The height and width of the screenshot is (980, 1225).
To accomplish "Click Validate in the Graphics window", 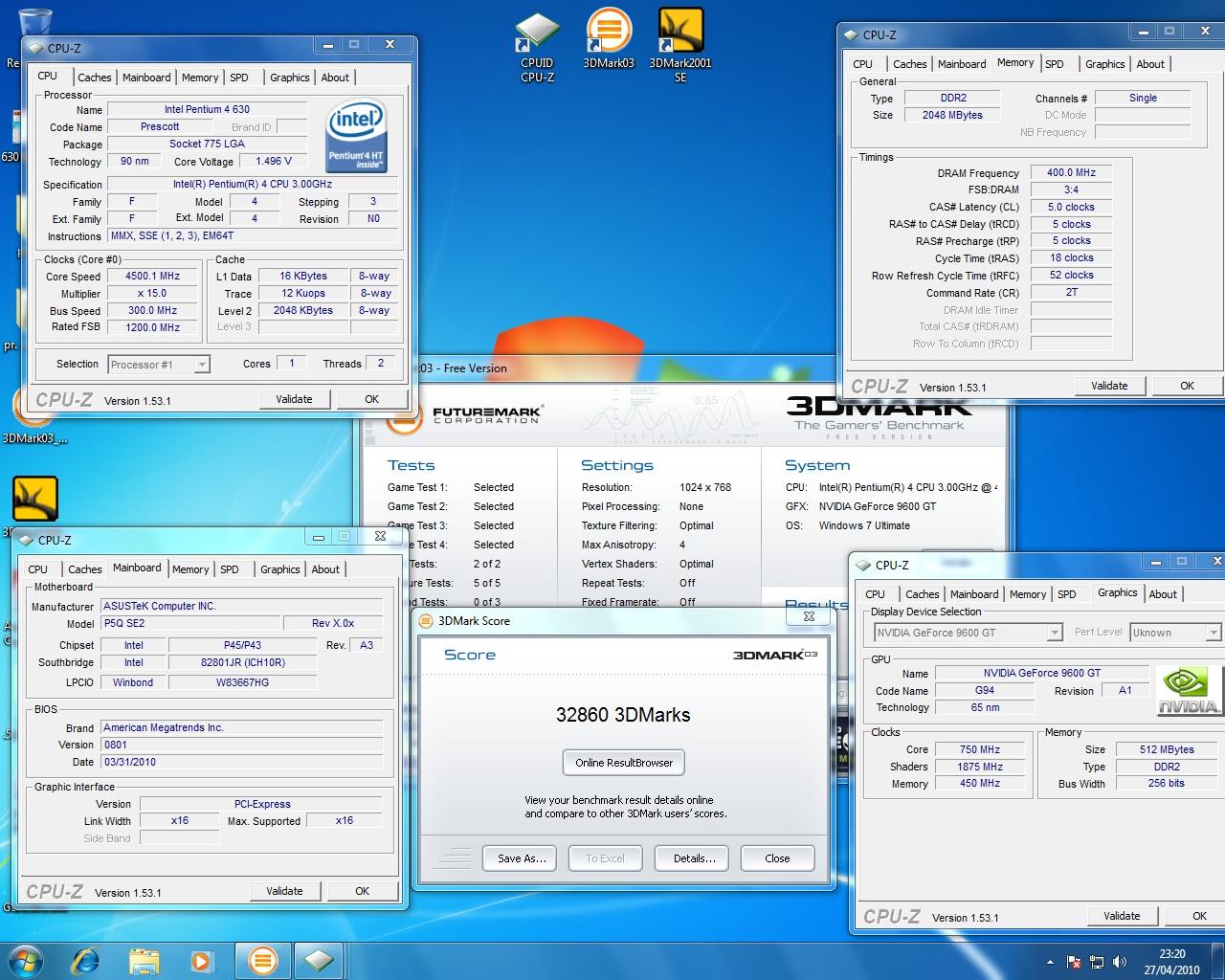I will pos(1122,916).
